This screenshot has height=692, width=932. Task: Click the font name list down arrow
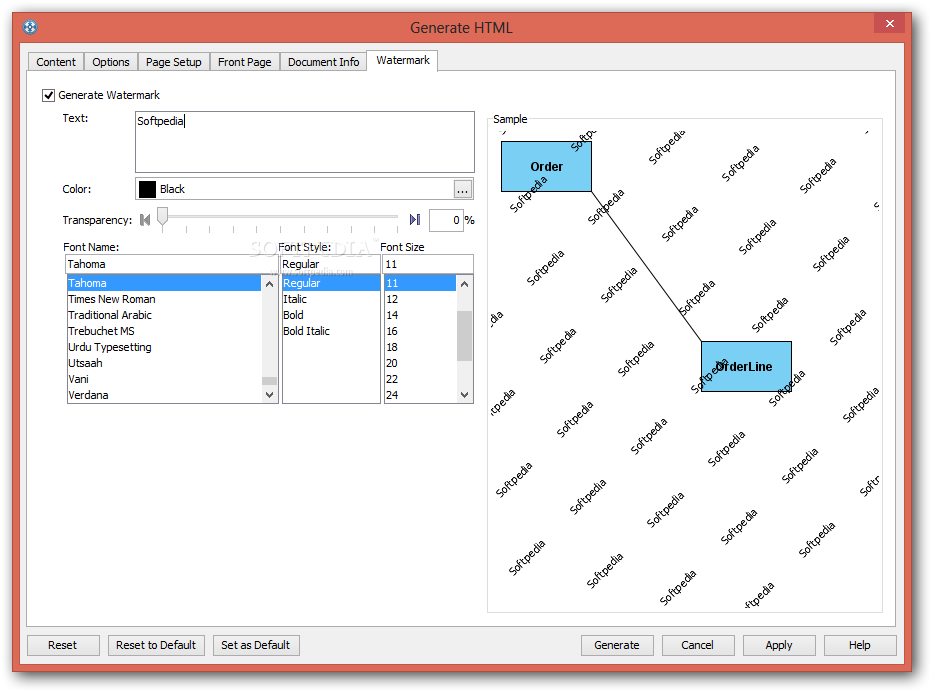269,395
